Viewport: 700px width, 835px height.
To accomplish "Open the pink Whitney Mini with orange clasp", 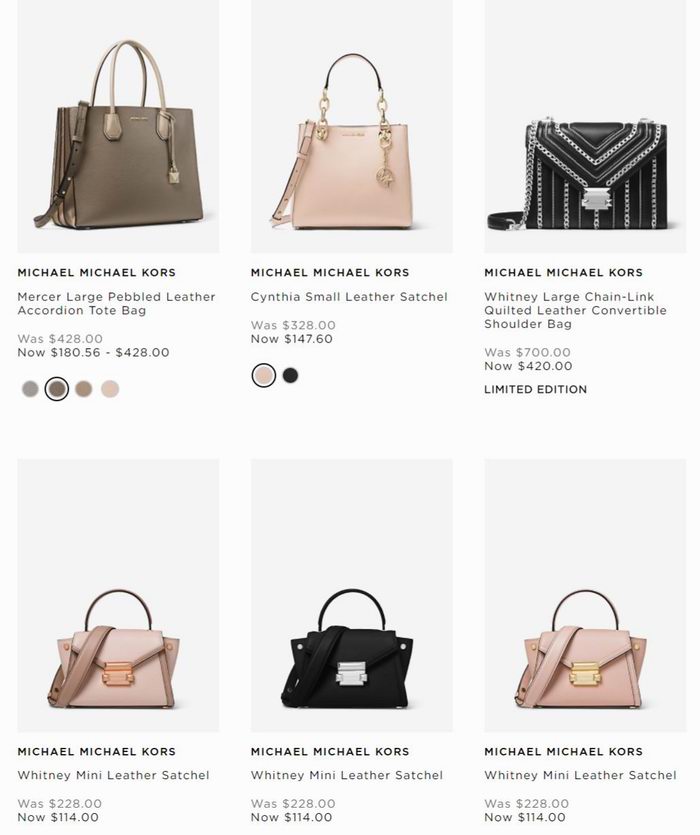I will [x=118, y=595].
